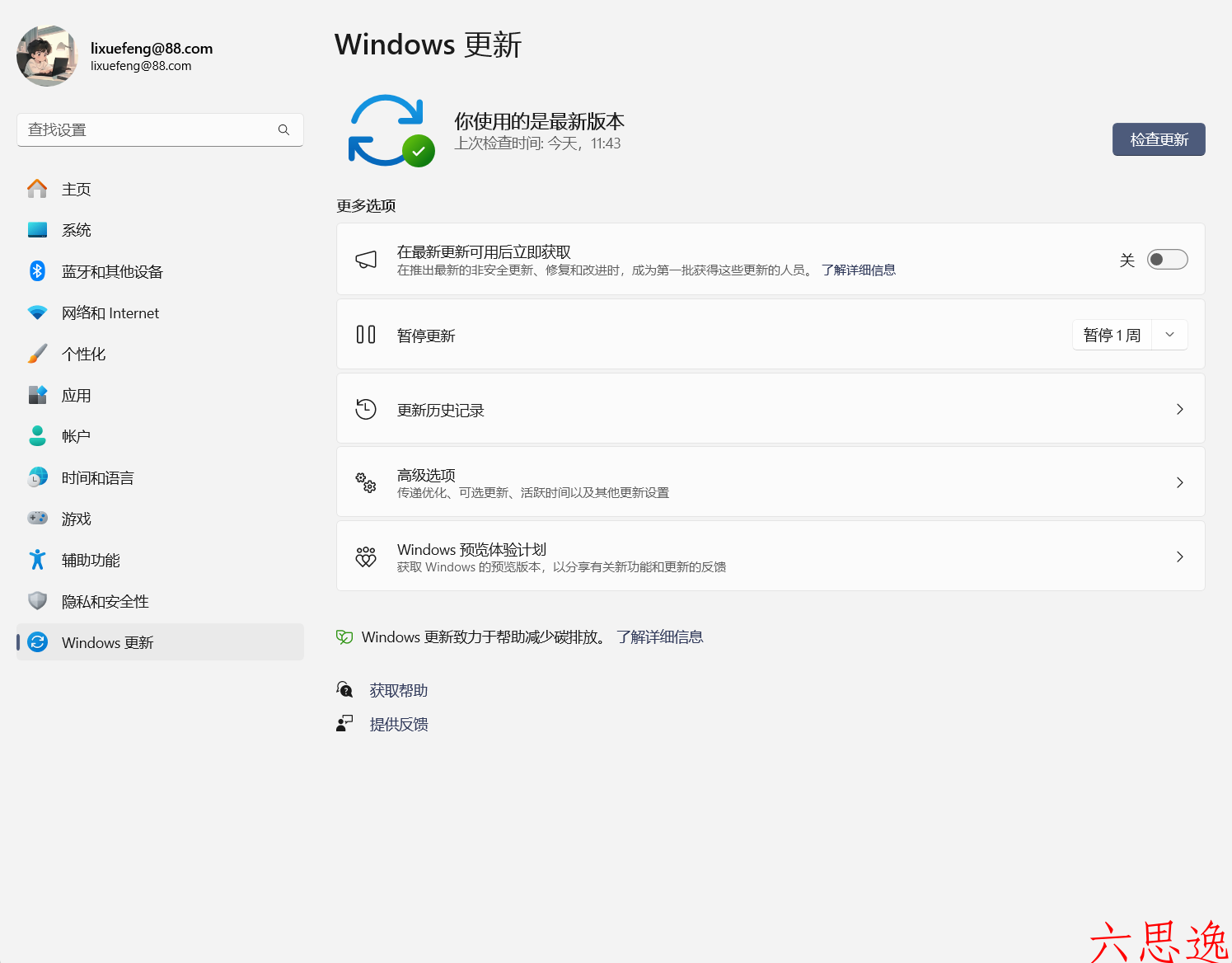Open 了解详细信息 link in the 在最新更新可用后立即获取 row
Image resolution: width=1232 pixels, height=963 pixels.
tap(859, 270)
